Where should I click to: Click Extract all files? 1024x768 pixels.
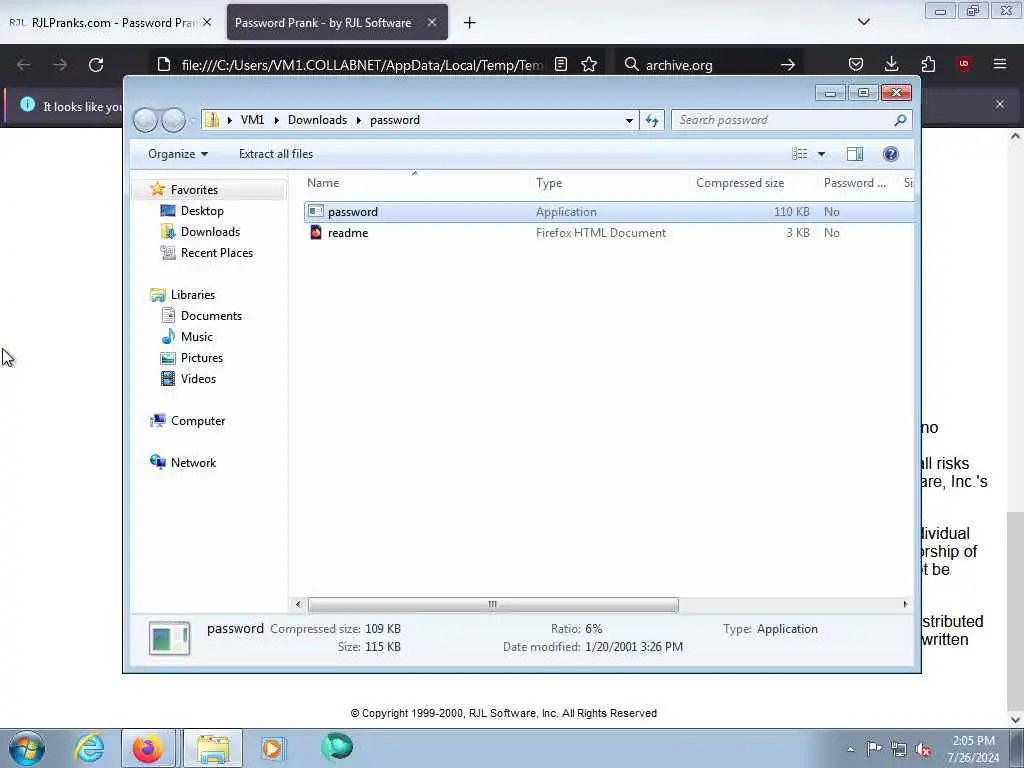coord(276,154)
